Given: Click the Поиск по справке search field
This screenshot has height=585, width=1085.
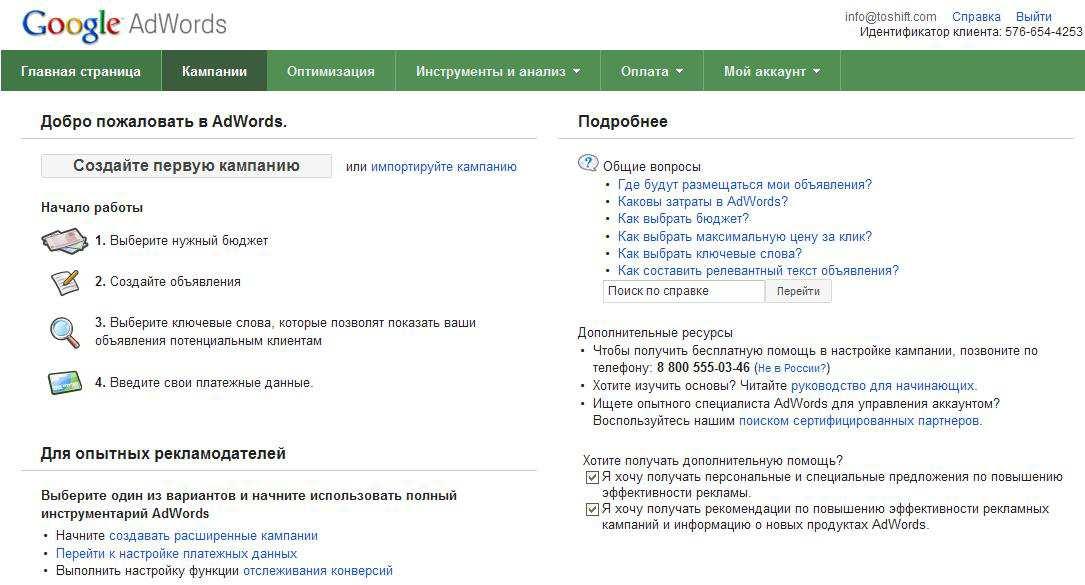Looking at the screenshot, I should (x=684, y=291).
